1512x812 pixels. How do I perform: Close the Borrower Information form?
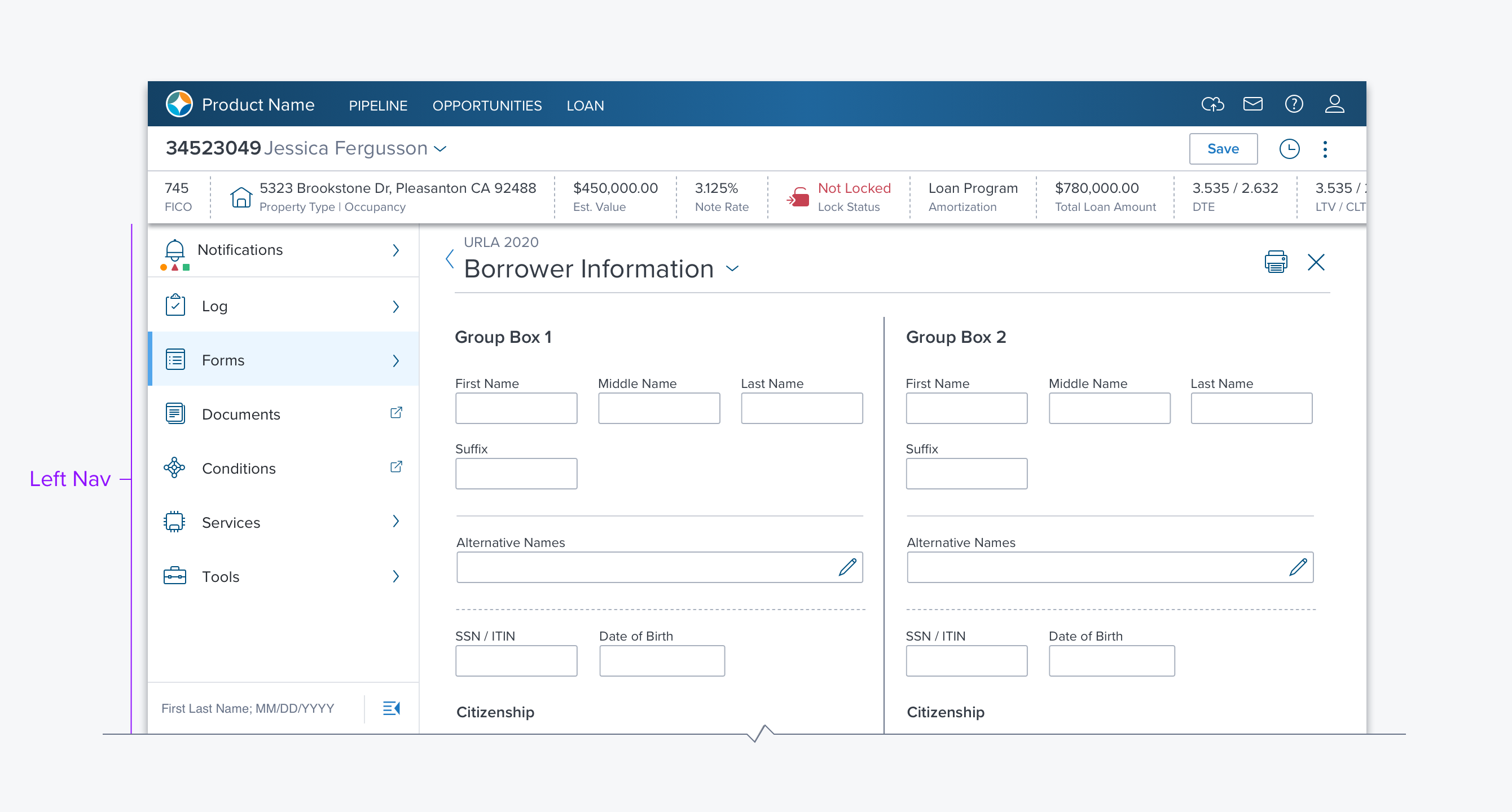coord(1316,262)
